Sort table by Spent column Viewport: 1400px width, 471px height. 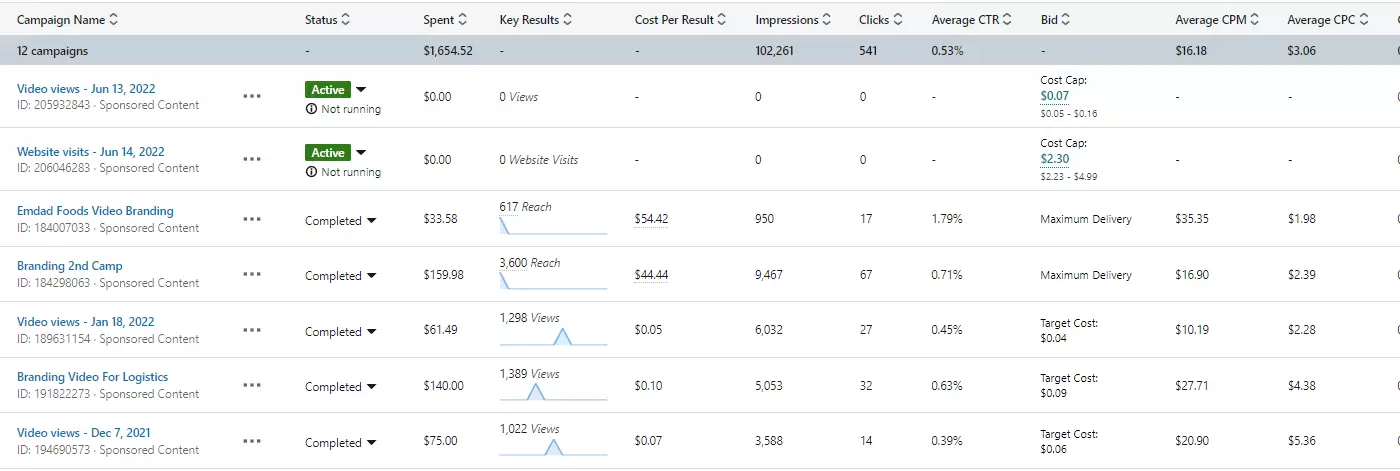pyautogui.click(x=461, y=19)
